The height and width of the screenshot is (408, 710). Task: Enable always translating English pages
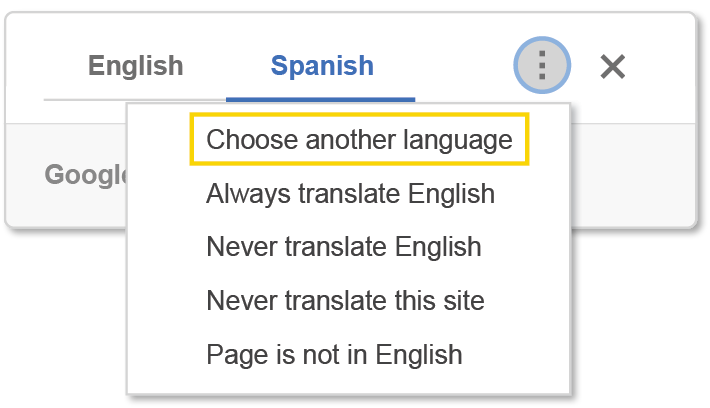click(x=350, y=193)
